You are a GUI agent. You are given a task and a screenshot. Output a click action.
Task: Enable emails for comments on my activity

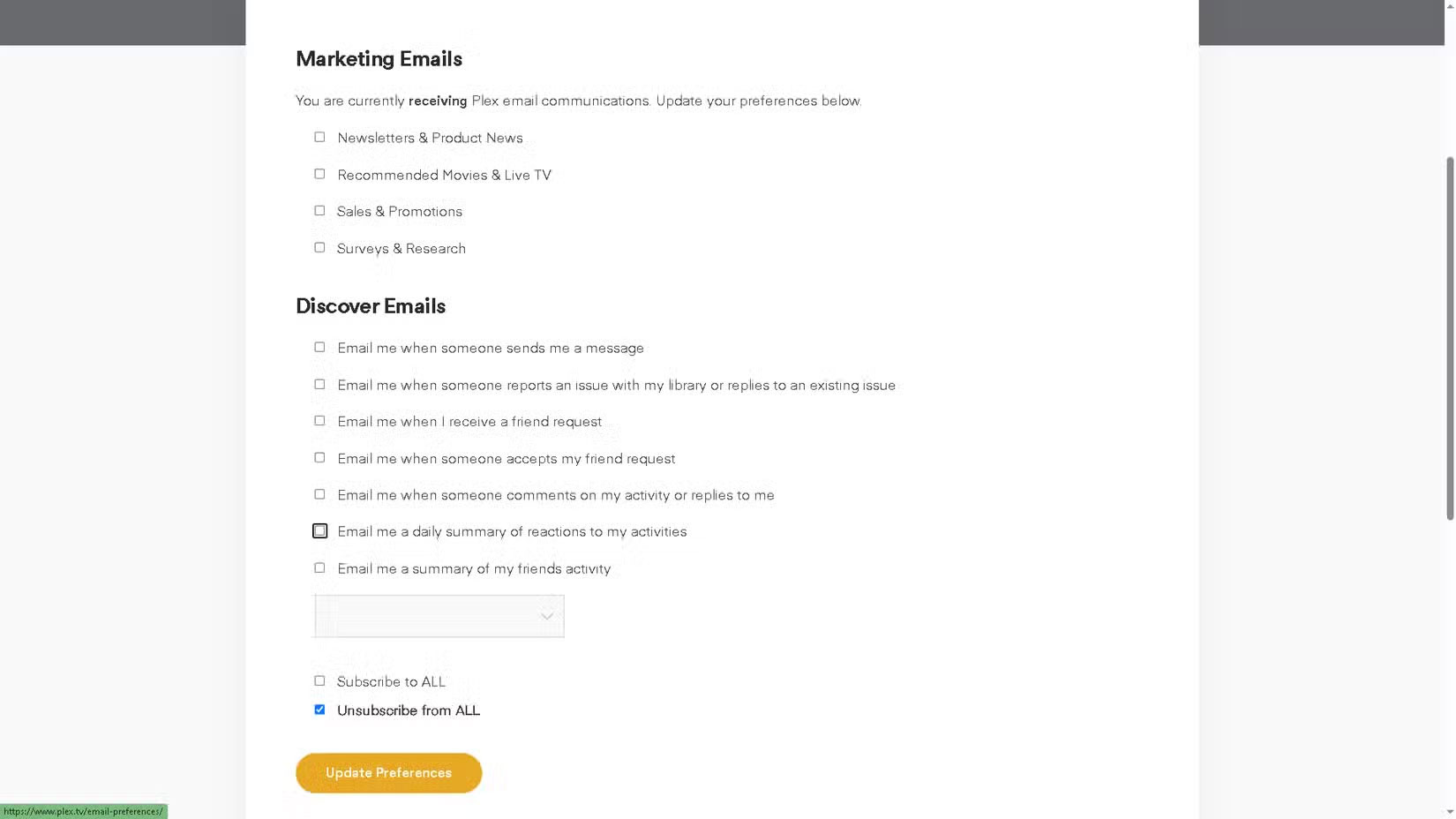(319, 493)
